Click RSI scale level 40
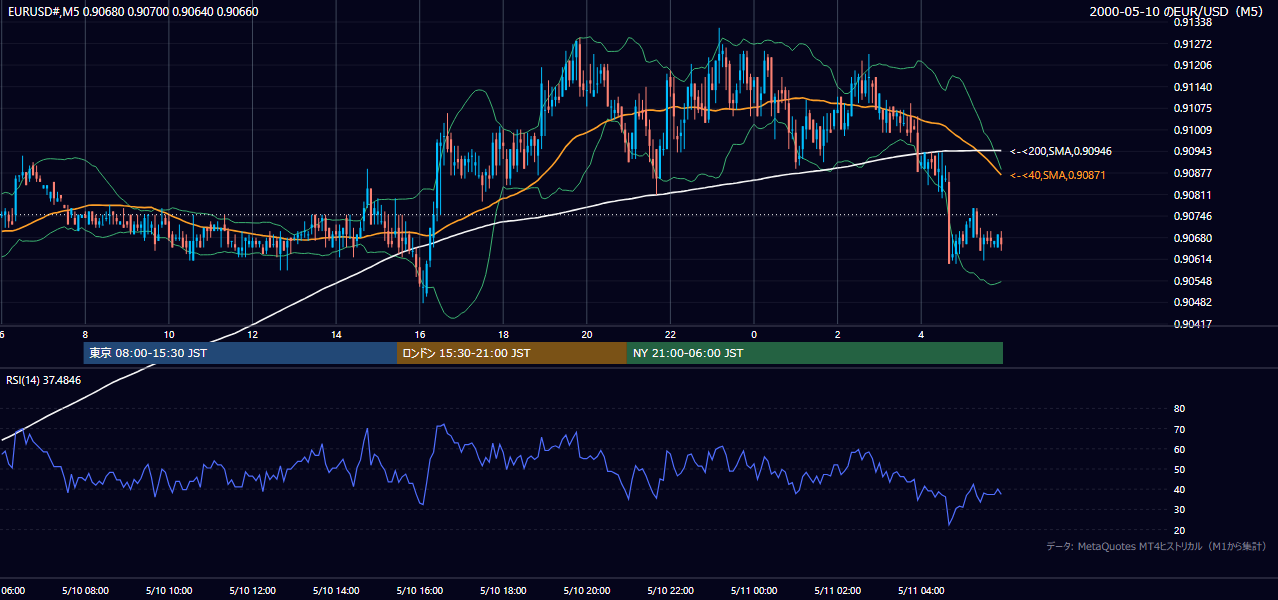1278x600 pixels. (x=1179, y=490)
